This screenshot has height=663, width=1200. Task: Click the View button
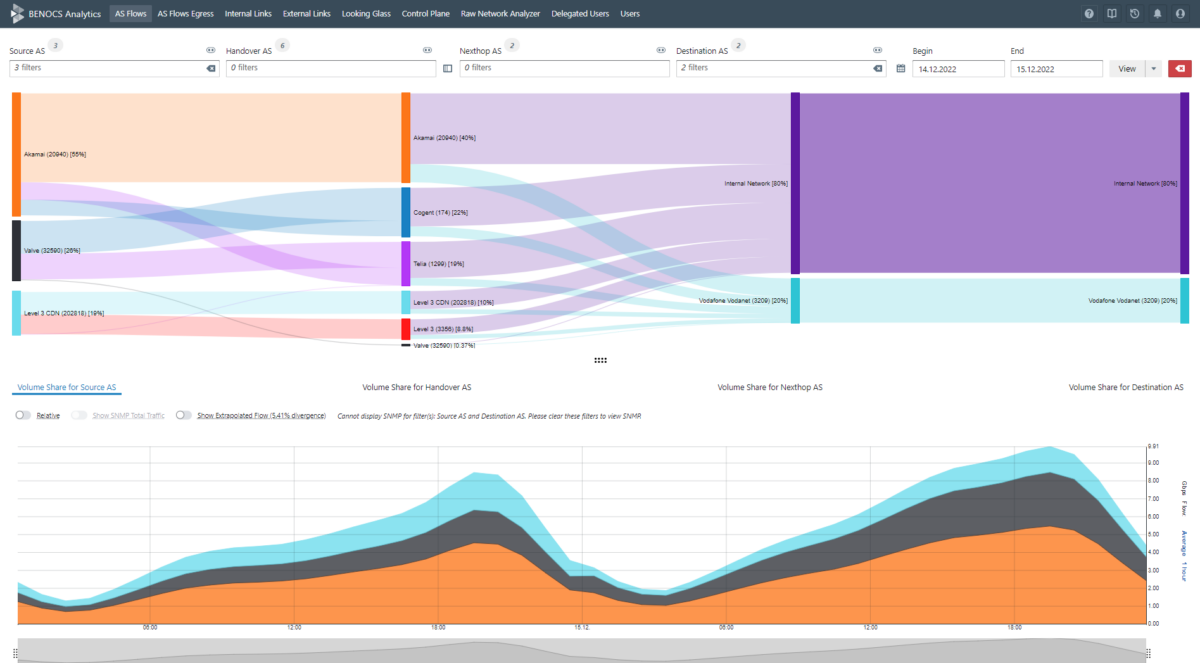(1128, 68)
